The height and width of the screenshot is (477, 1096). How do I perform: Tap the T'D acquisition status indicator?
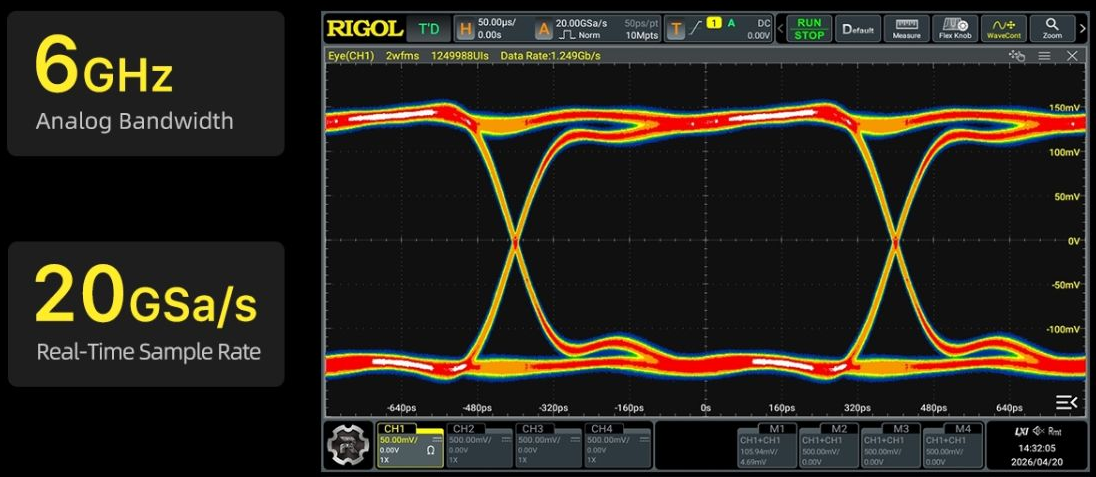429,29
